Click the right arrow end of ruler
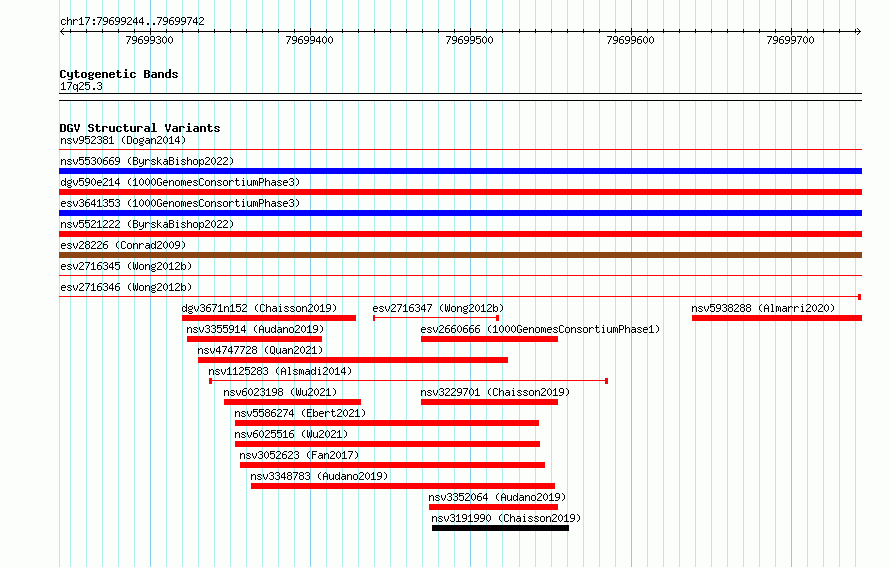890x567 pixels. pos(859,31)
